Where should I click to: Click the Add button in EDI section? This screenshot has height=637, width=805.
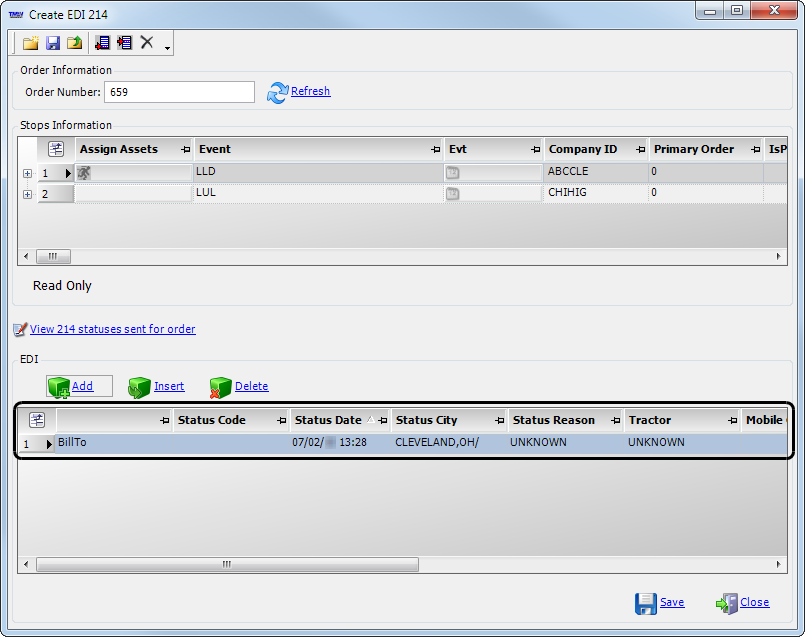80,386
